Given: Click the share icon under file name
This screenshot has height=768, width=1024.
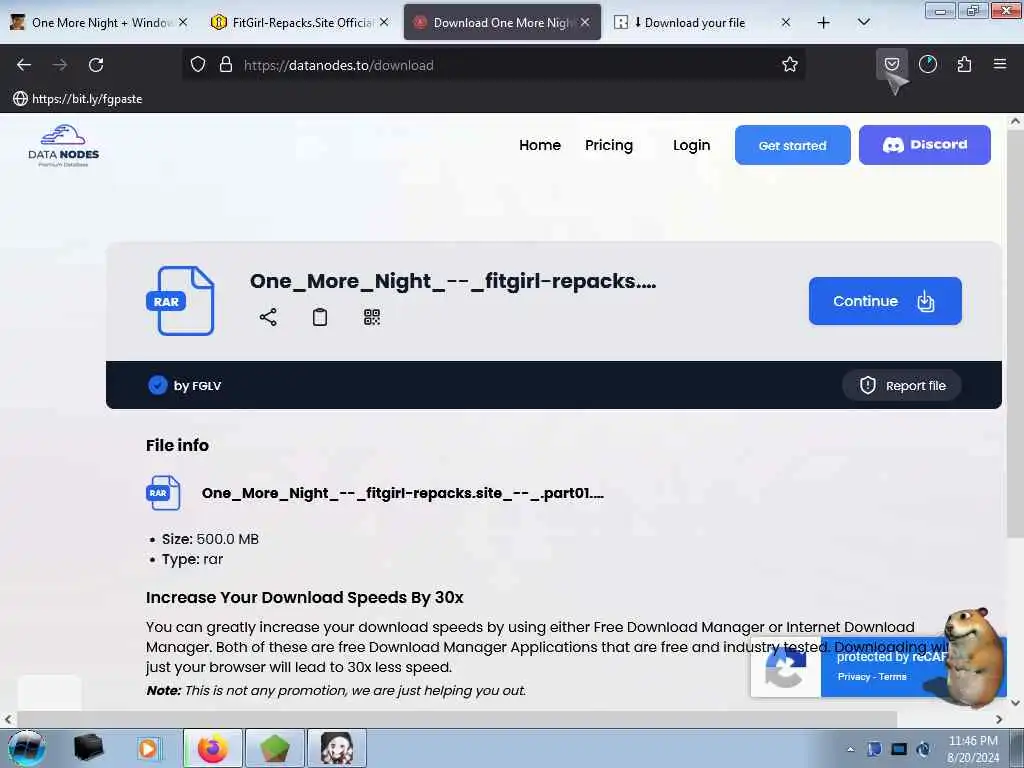Looking at the screenshot, I should click(268, 317).
